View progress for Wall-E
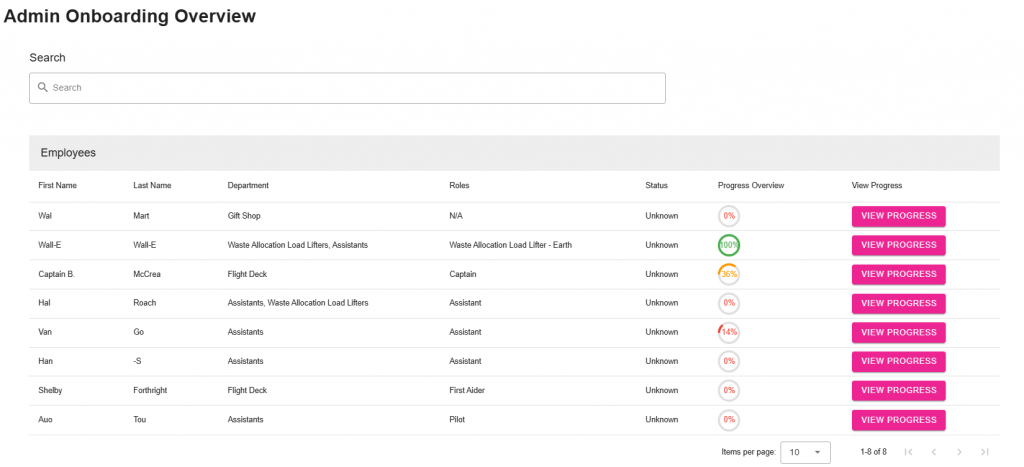1024x467 pixels. (x=898, y=245)
